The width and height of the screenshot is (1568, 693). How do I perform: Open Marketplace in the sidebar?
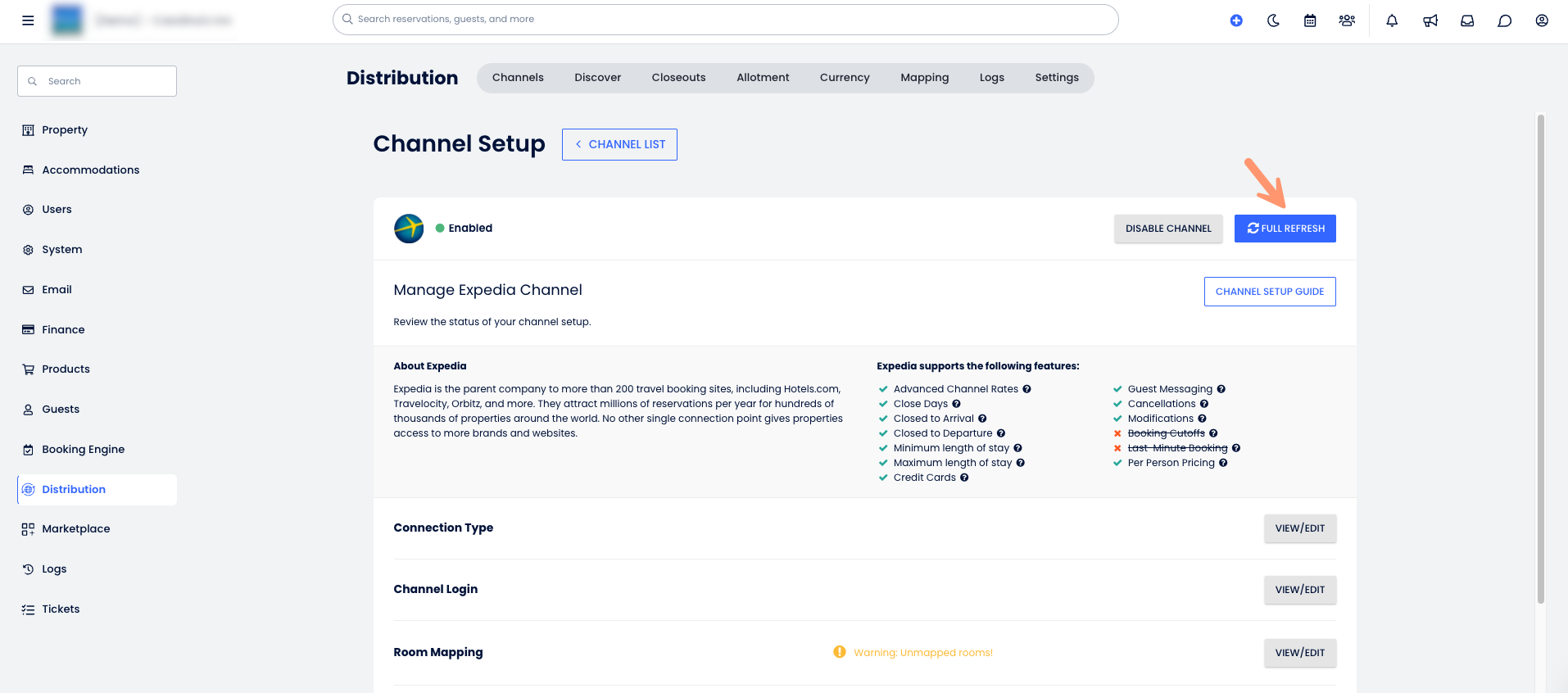[97, 529]
